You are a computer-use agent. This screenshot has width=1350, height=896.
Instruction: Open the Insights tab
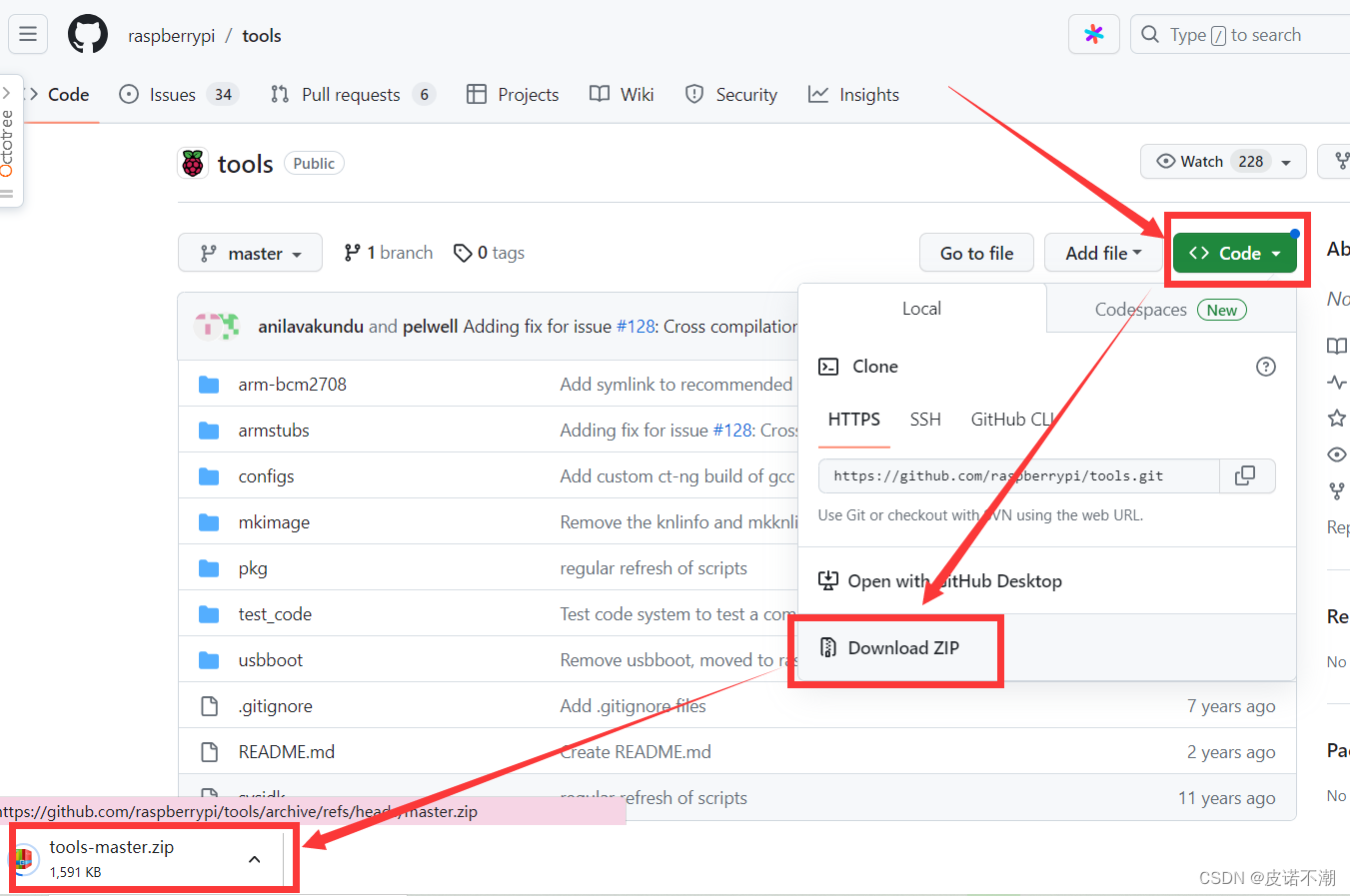coord(854,95)
